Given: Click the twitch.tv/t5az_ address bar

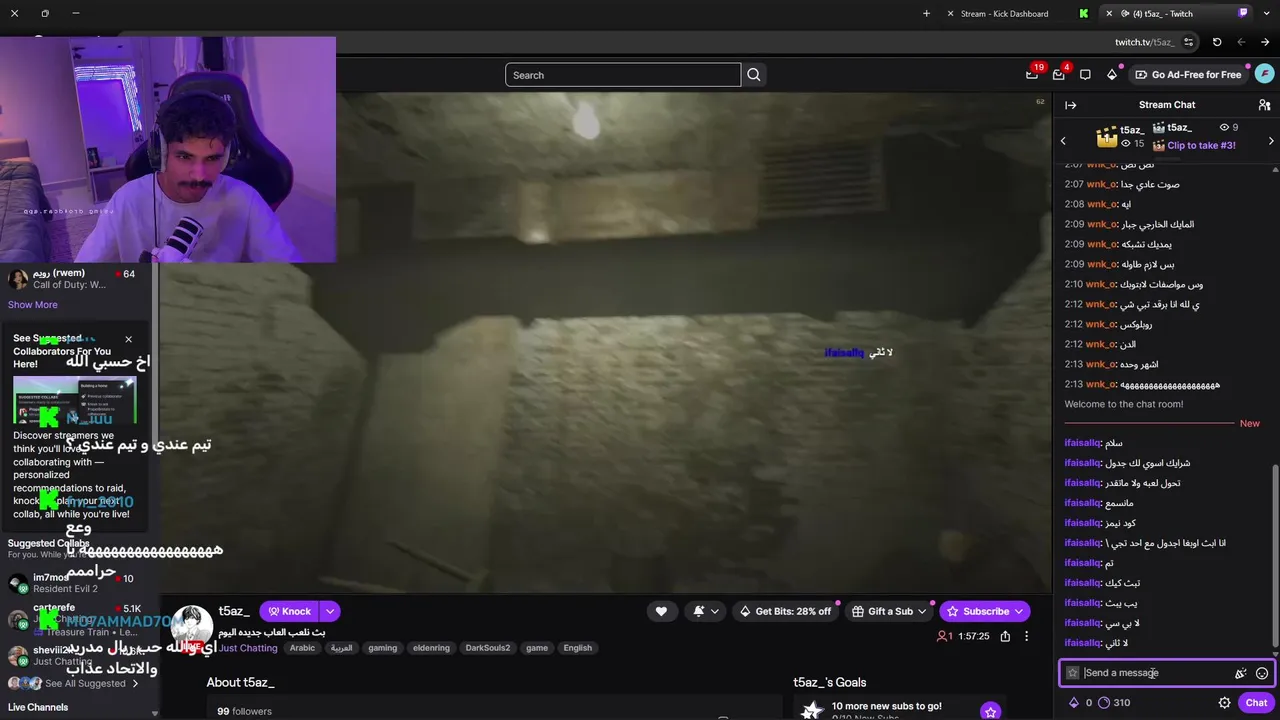Looking at the screenshot, I should pyautogui.click(x=1144, y=42).
